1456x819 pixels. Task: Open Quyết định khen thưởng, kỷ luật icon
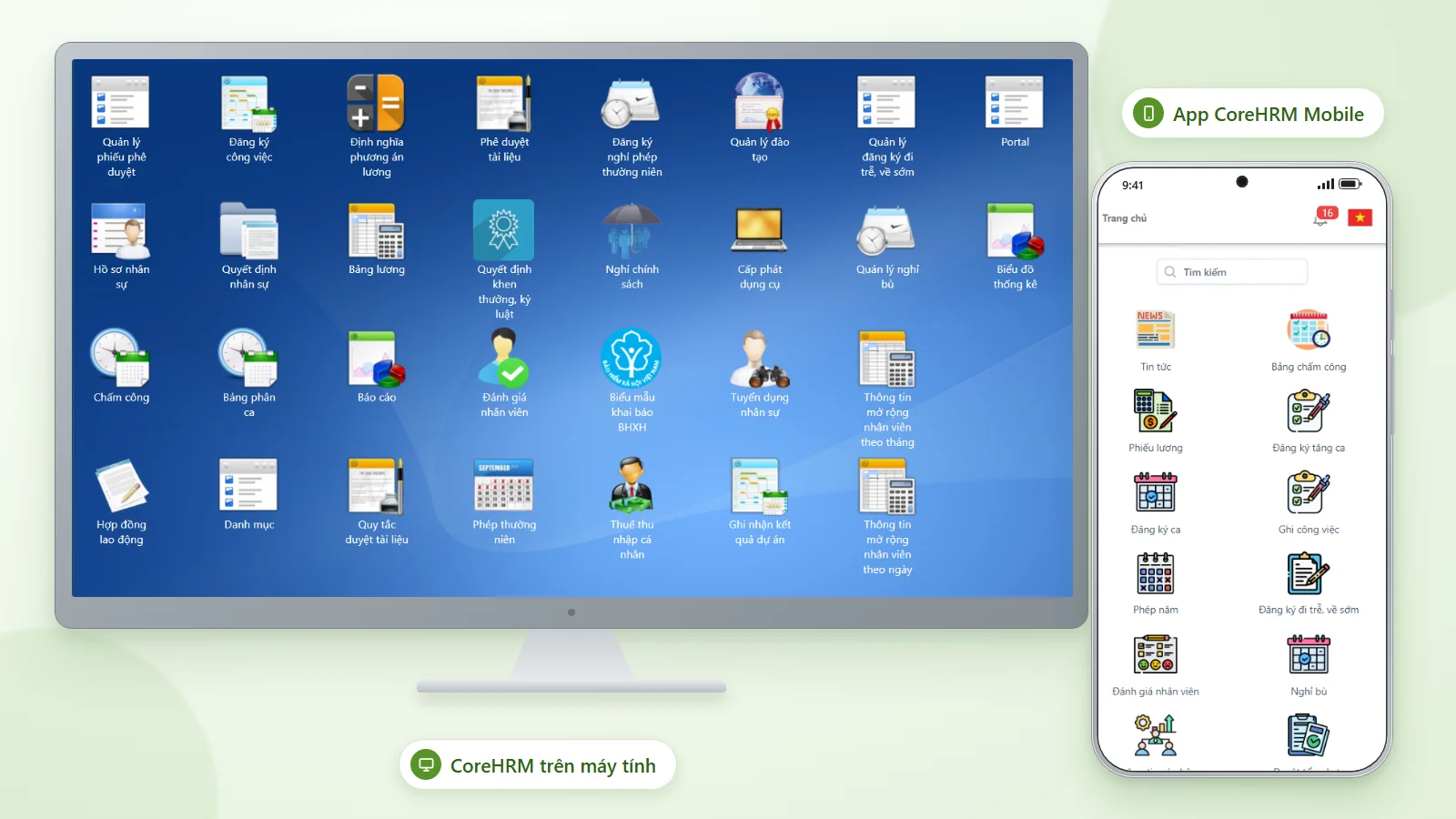(x=504, y=230)
